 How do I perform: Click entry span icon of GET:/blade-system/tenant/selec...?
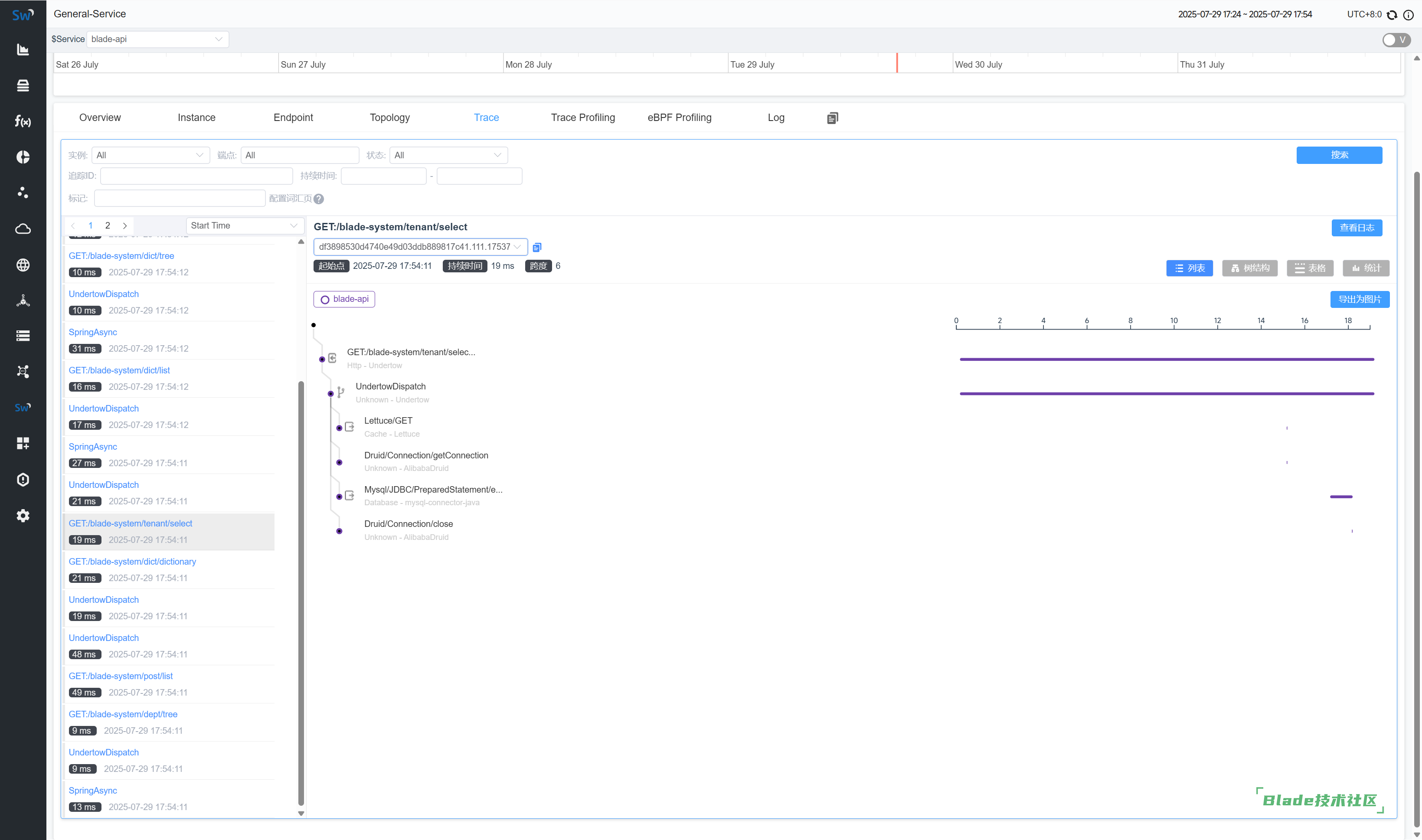332,358
